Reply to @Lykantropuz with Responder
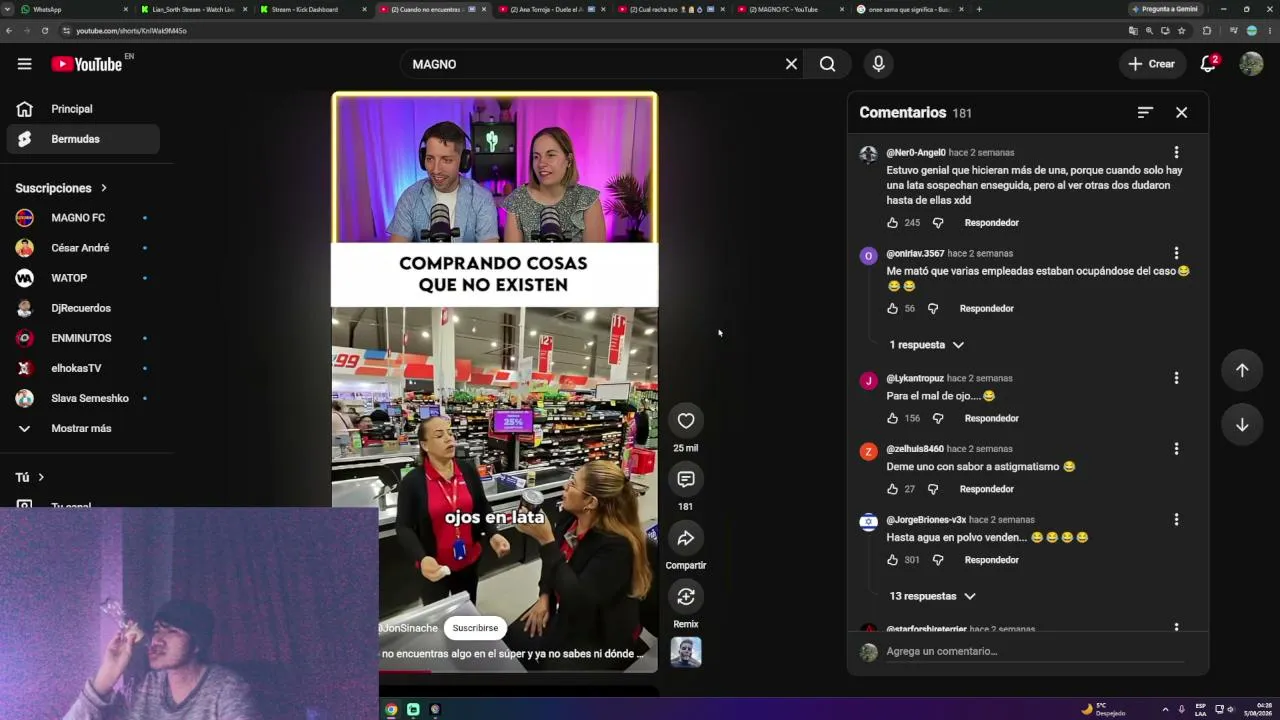 pyautogui.click(x=991, y=419)
